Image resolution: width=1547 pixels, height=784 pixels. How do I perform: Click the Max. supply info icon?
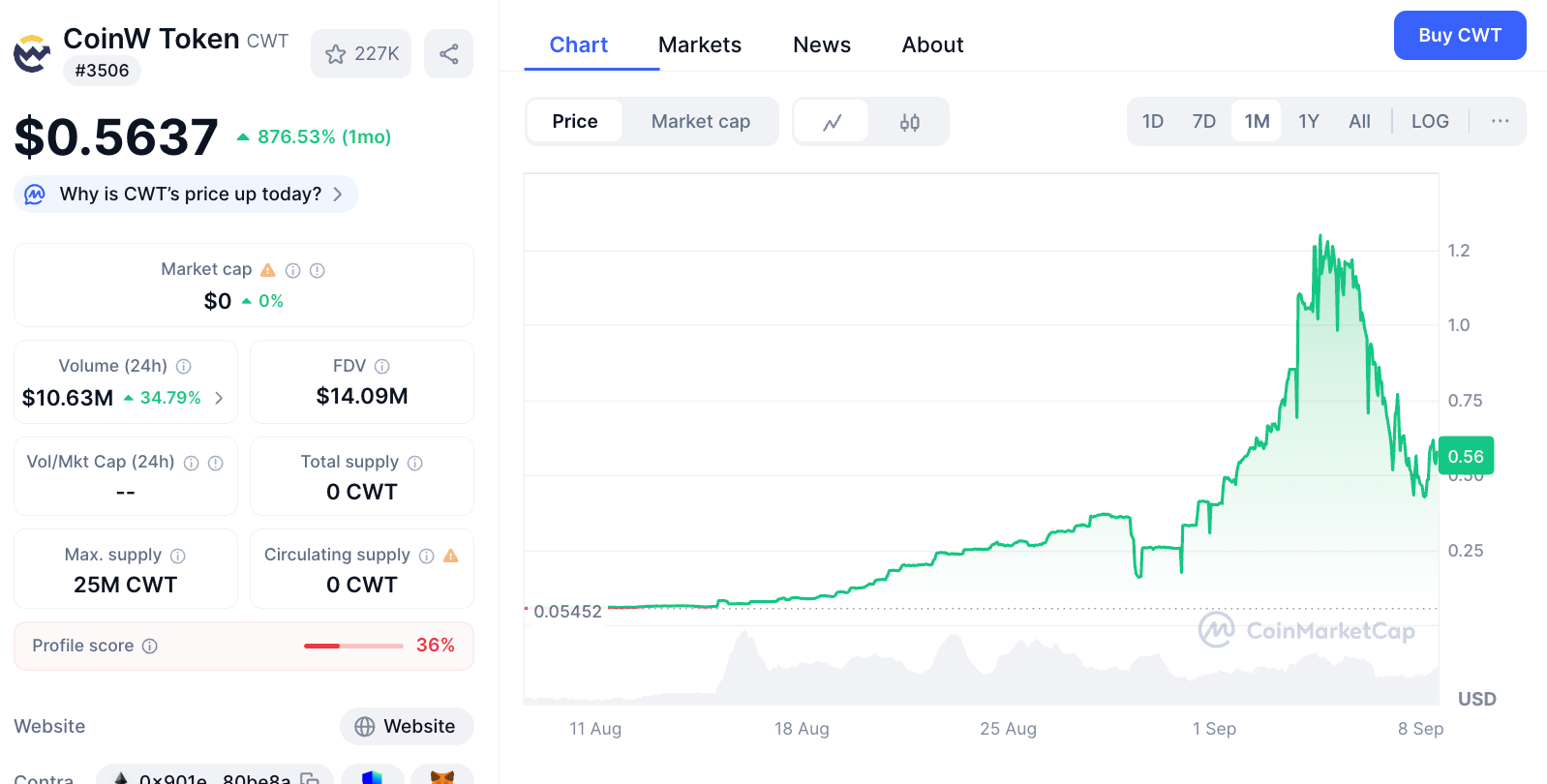point(178,556)
